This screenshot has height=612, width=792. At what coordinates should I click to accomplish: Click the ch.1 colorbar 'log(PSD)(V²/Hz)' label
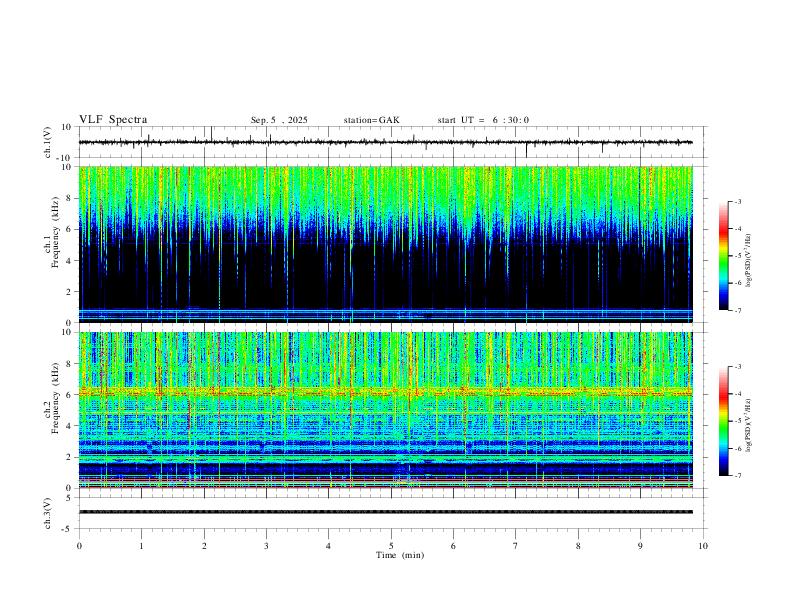[748, 260]
